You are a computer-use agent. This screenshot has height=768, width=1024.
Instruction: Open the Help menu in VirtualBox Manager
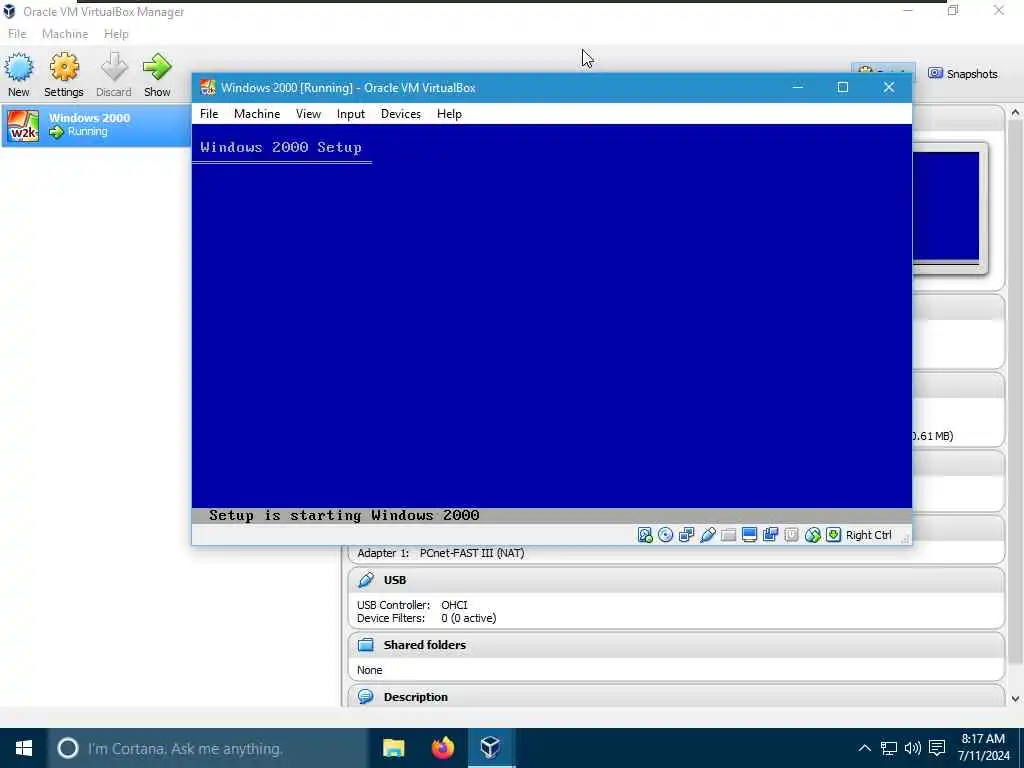116,34
